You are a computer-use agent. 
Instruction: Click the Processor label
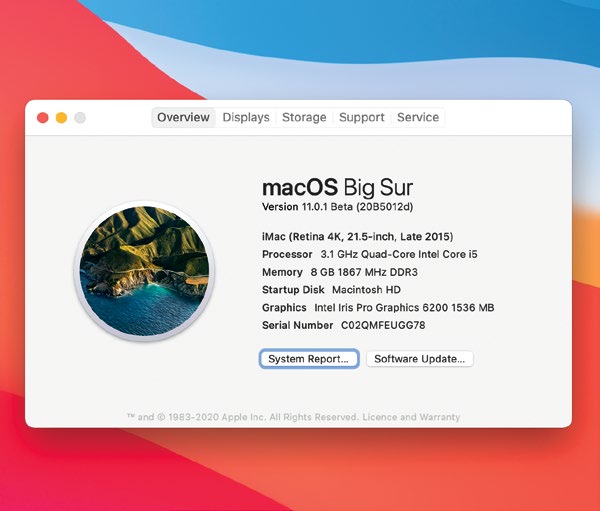pos(287,254)
